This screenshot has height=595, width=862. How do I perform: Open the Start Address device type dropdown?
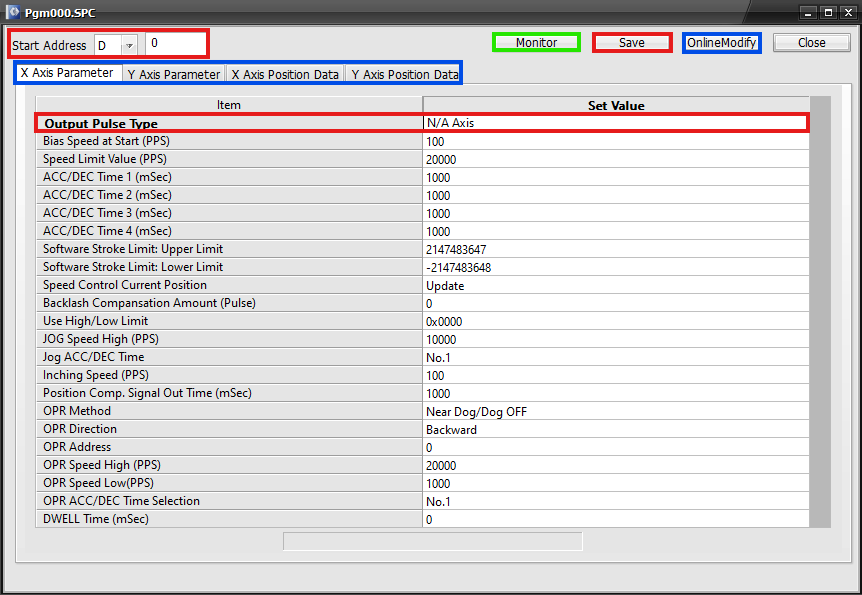pyautogui.click(x=129, y=45)
